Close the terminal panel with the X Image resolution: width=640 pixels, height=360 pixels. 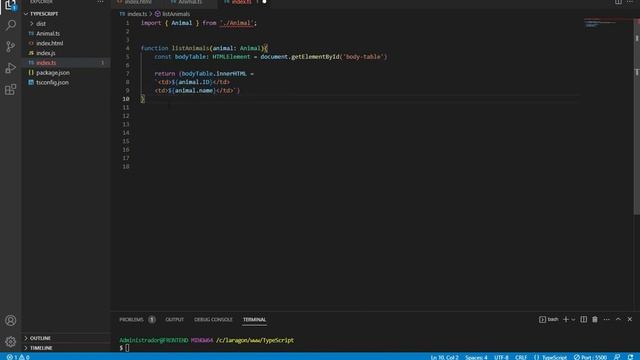click(630, 320)
